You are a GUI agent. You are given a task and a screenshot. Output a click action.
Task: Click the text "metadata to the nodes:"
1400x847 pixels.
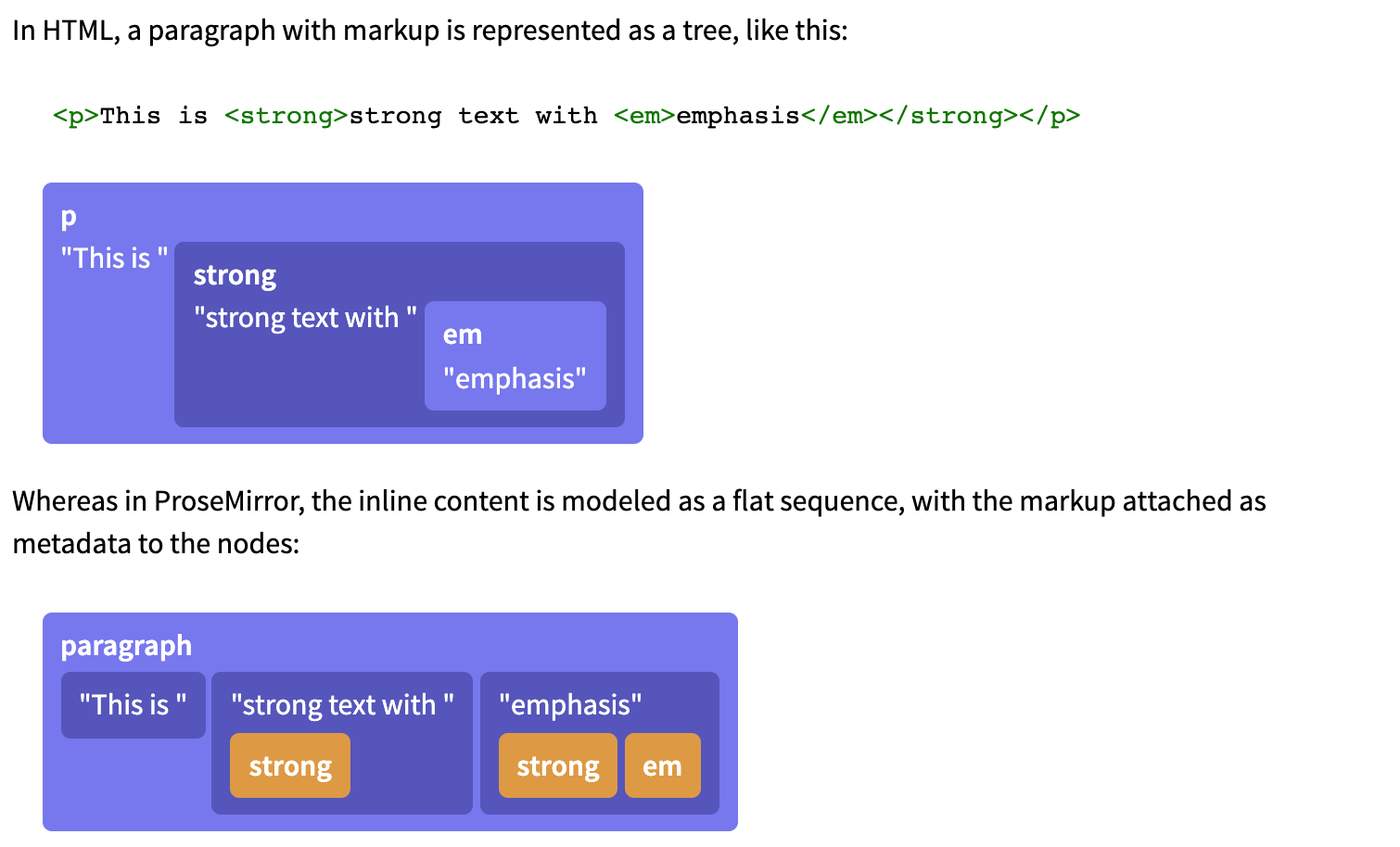pos(156,543)
